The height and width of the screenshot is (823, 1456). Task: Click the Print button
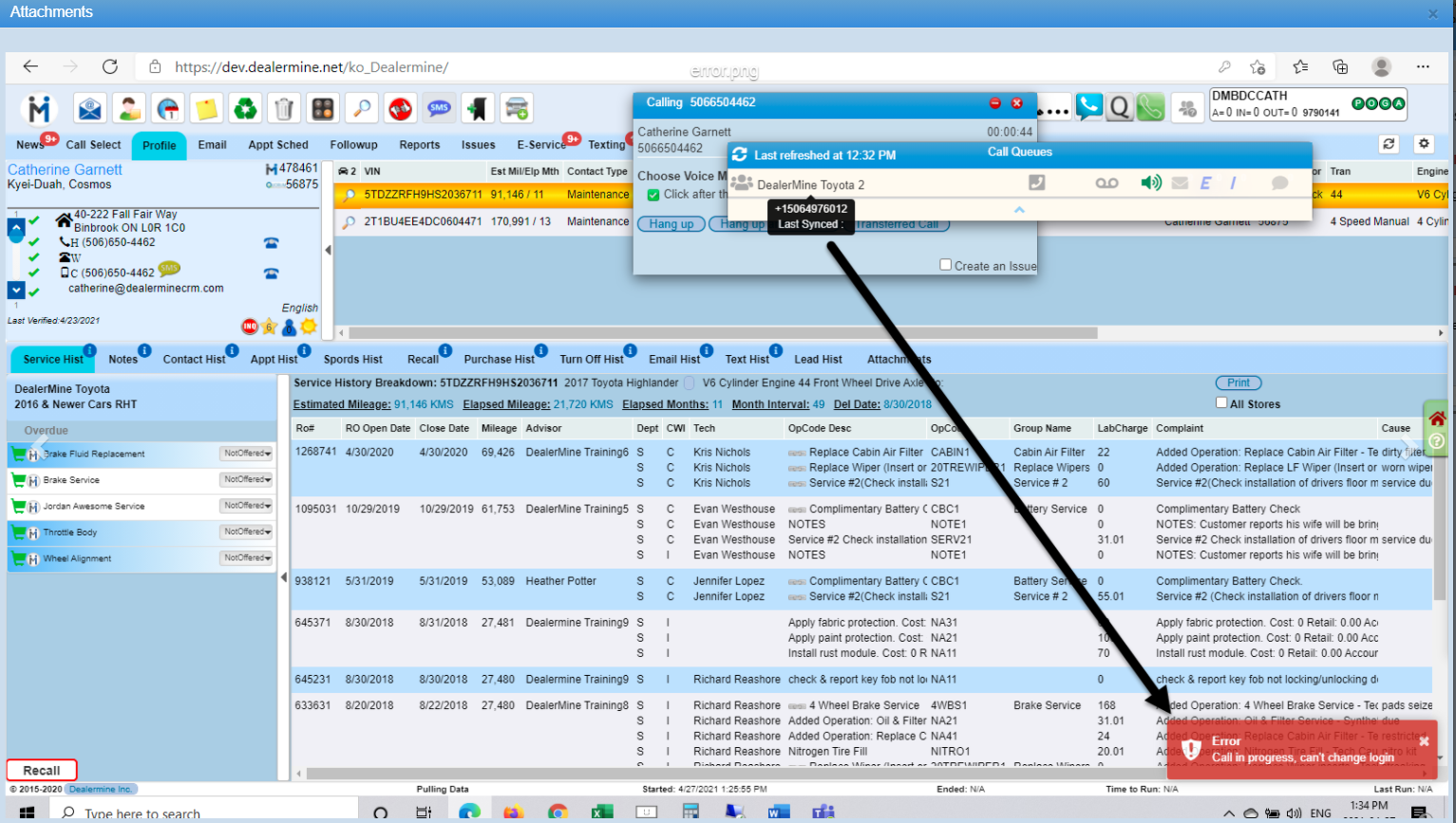coord(1238,383)
